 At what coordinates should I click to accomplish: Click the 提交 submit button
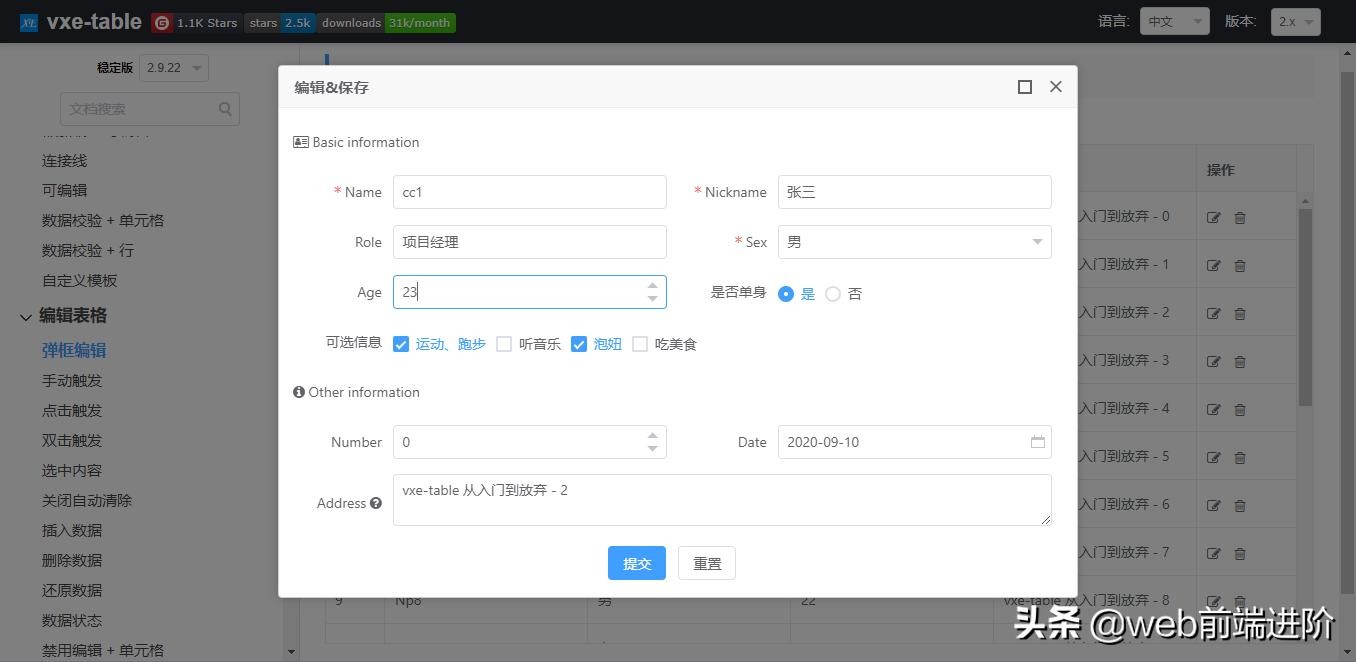pyautogui.click(x=636, y=563)
